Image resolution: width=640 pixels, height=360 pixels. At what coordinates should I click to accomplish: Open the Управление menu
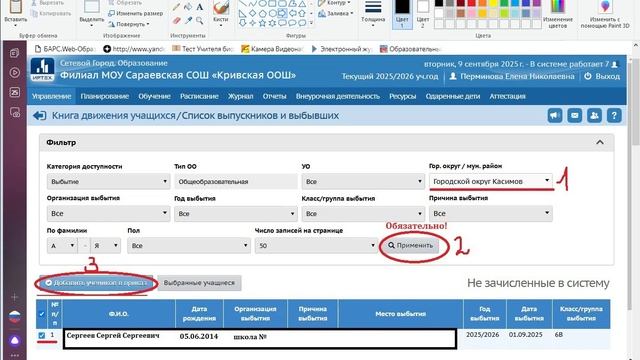(x=51, y=96)
